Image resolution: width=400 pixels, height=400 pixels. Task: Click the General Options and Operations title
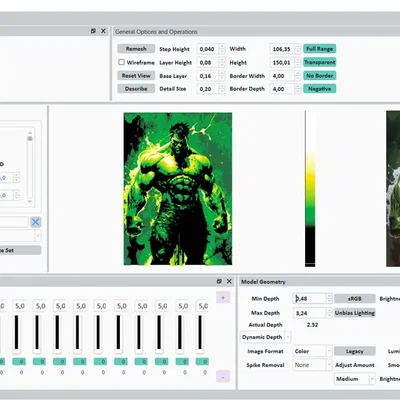(x=156, y=32)
